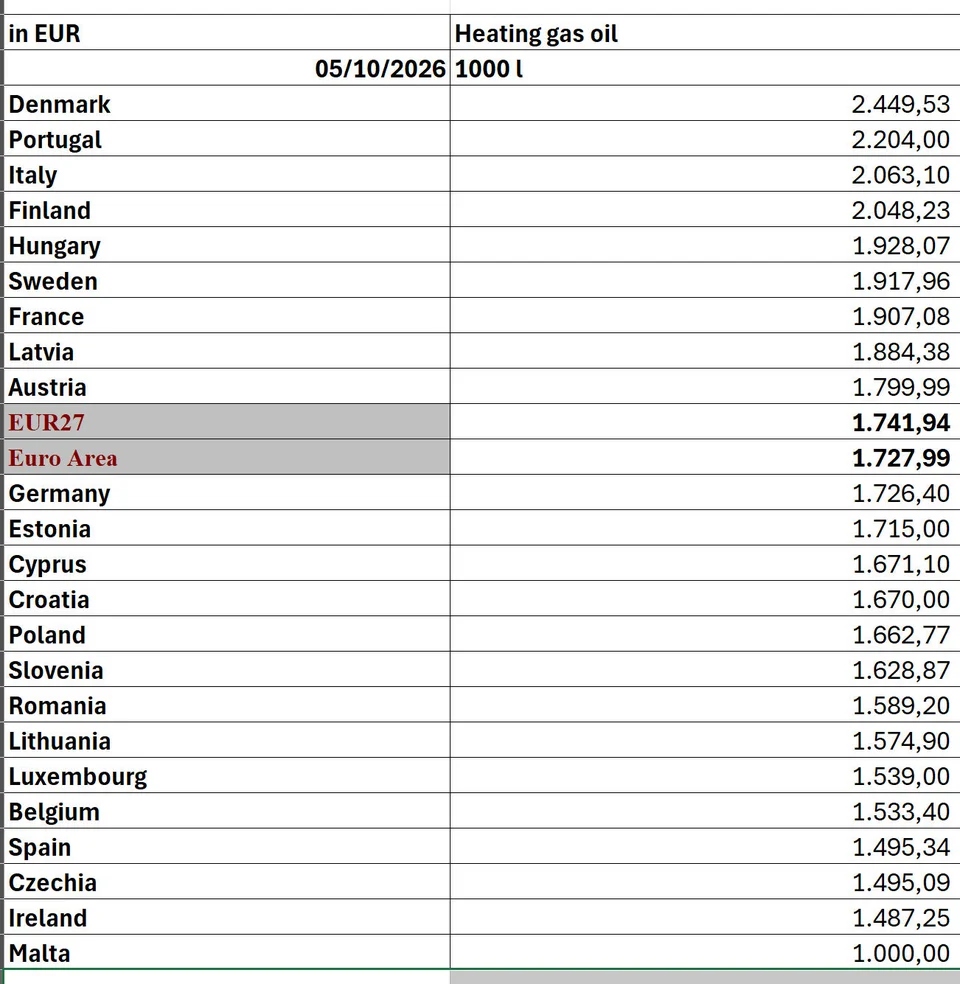Select Ireland's value 1.487,25
The width and height of the screenshot is (960, 984).
tap(705, 917)
